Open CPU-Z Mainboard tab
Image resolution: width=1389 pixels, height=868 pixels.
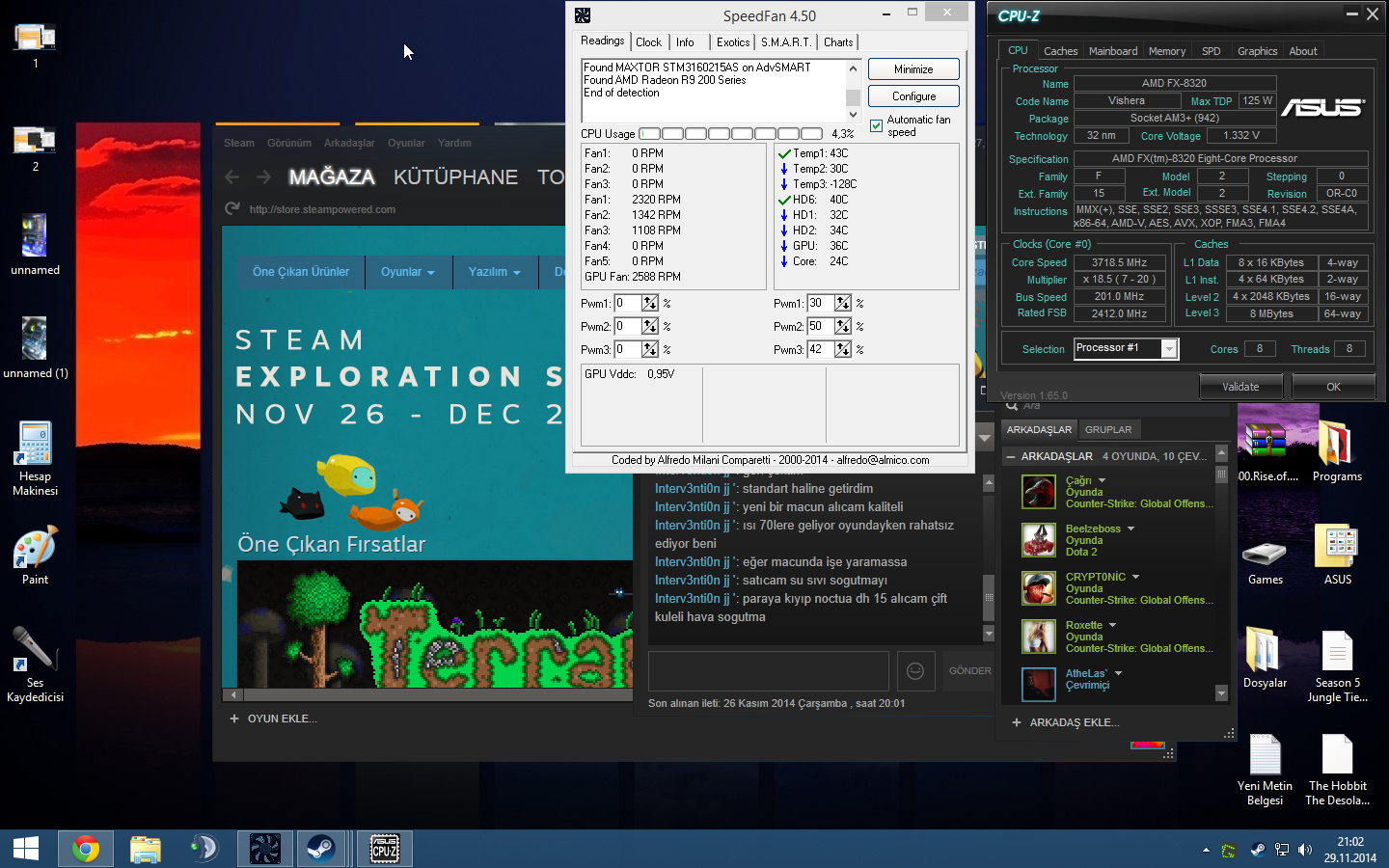pyautogui.click(x=1113, y=51)
